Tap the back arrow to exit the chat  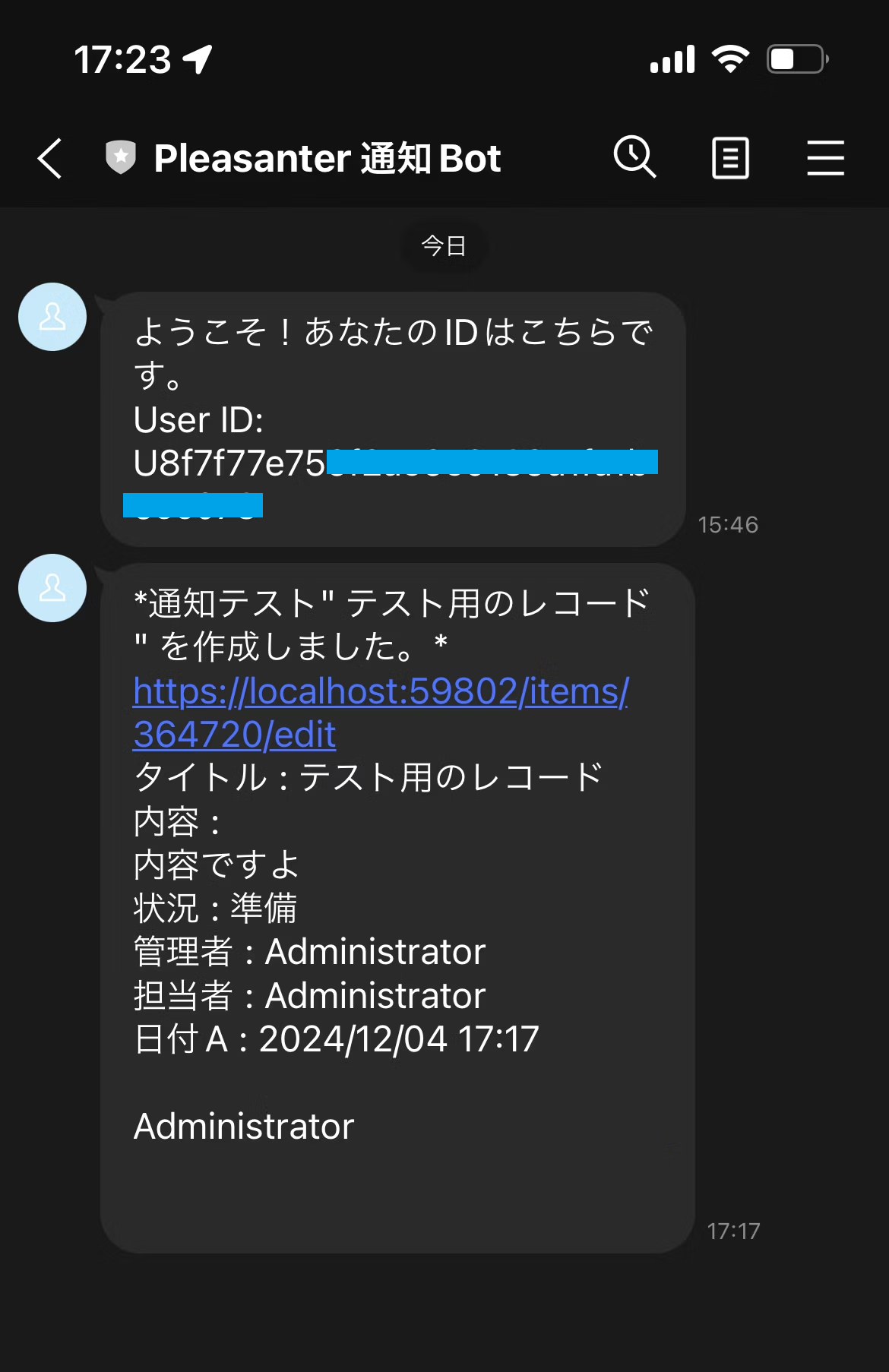[x=49, y=157]
